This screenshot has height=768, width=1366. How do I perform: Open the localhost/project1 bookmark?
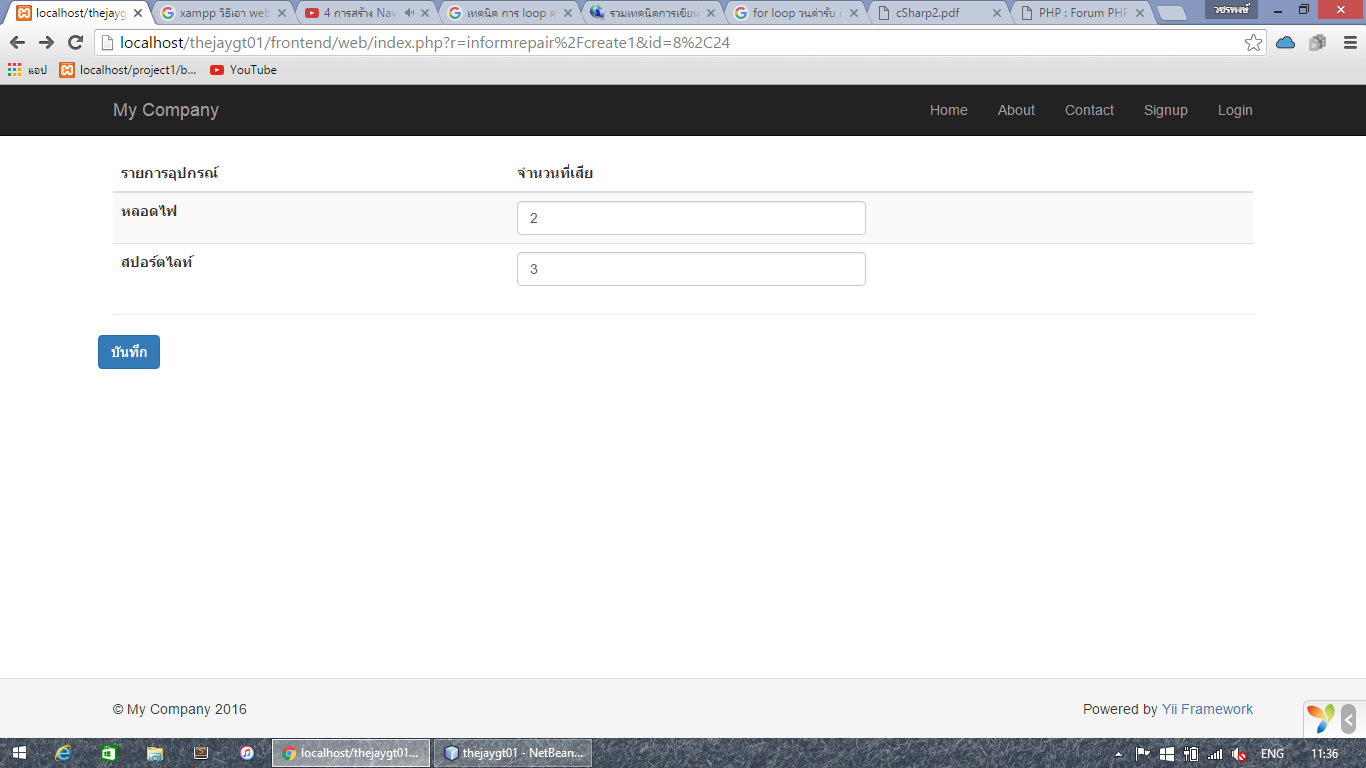pyautogui.click(x=128, y=70)
